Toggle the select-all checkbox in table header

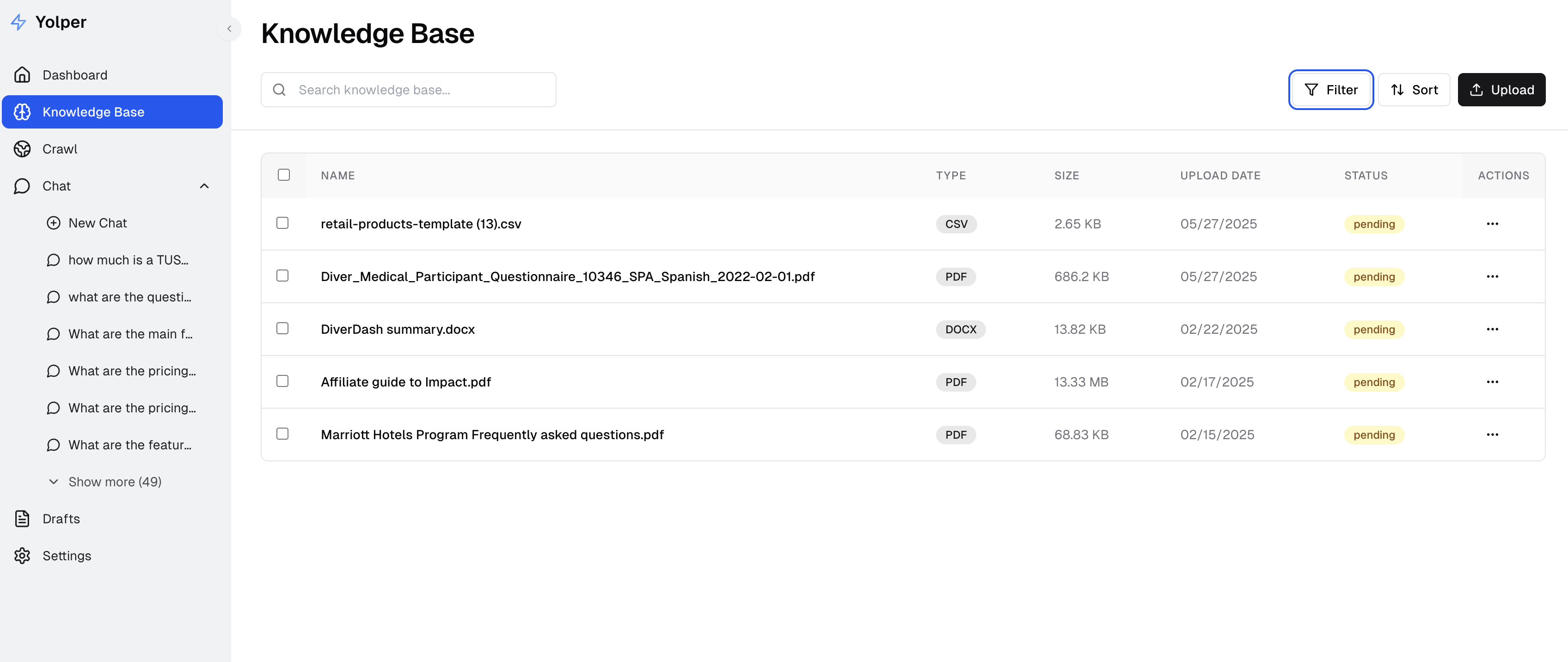point(284,175)
